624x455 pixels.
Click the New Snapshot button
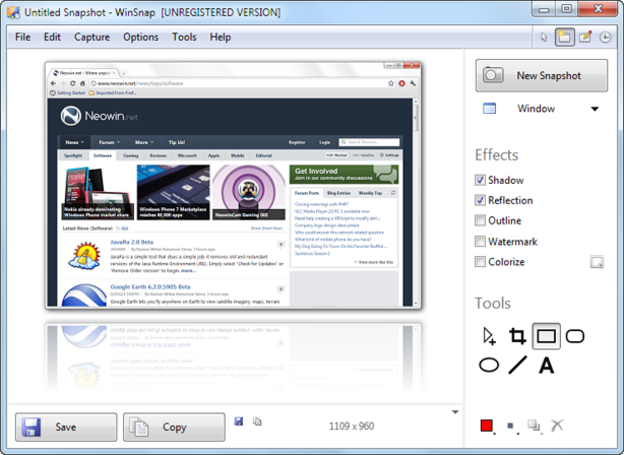pyautogui.click(x=542, y=75)
